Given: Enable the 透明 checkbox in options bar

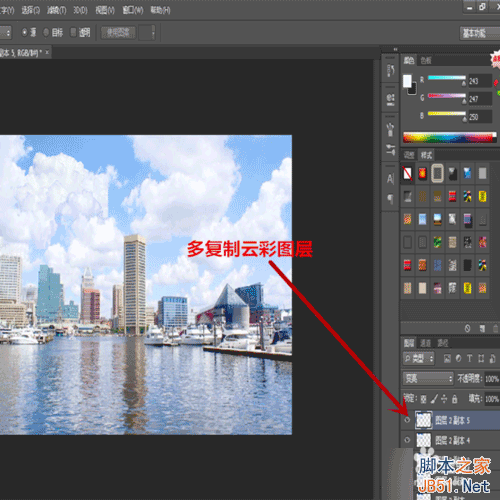Looking at the screenshot, I should coord(73,32).
